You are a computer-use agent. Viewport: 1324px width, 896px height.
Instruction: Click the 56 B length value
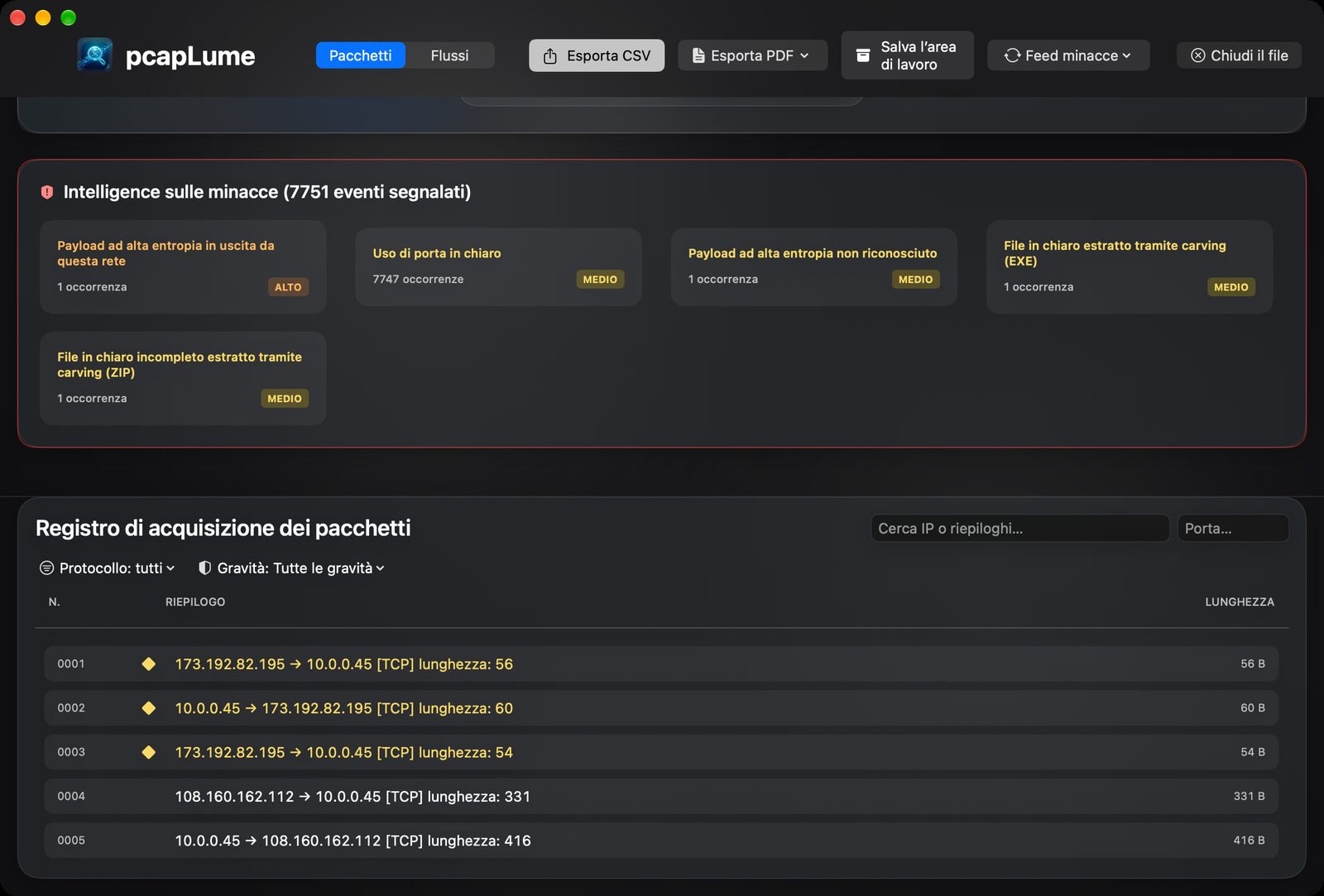tap(1253, 664)
